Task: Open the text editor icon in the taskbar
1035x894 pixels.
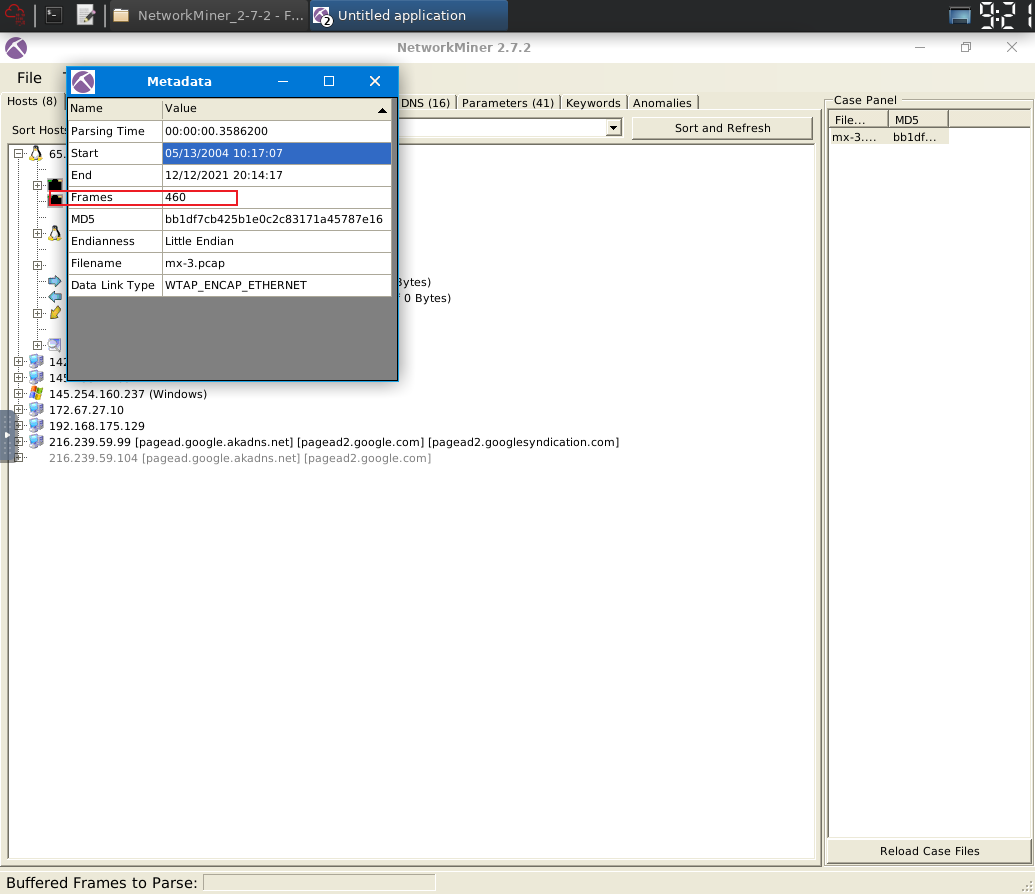Action: click(86, 15)
